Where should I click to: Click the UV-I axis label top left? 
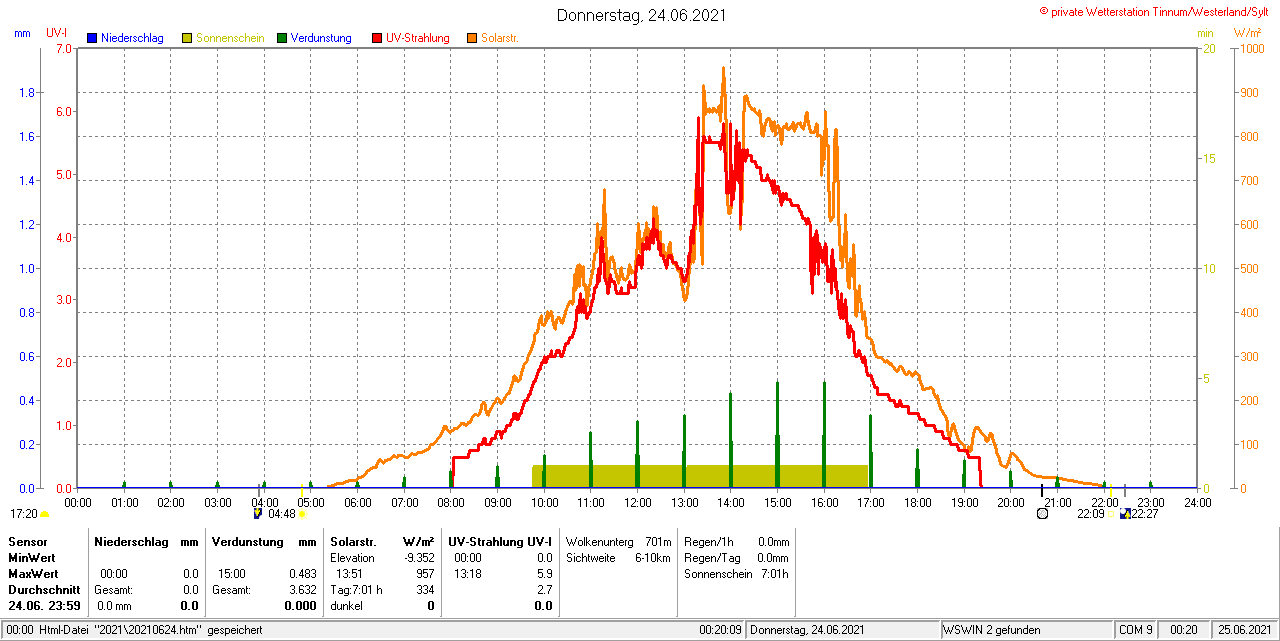tap(57, 33)
